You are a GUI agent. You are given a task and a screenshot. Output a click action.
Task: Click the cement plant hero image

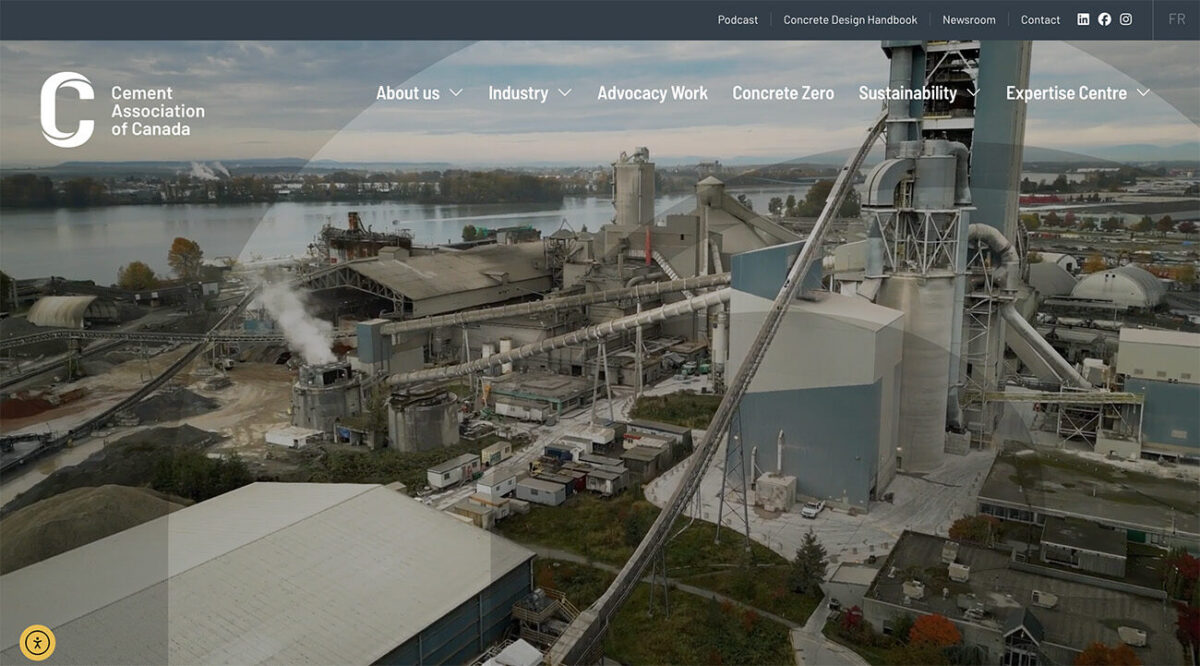click(600, 400)
